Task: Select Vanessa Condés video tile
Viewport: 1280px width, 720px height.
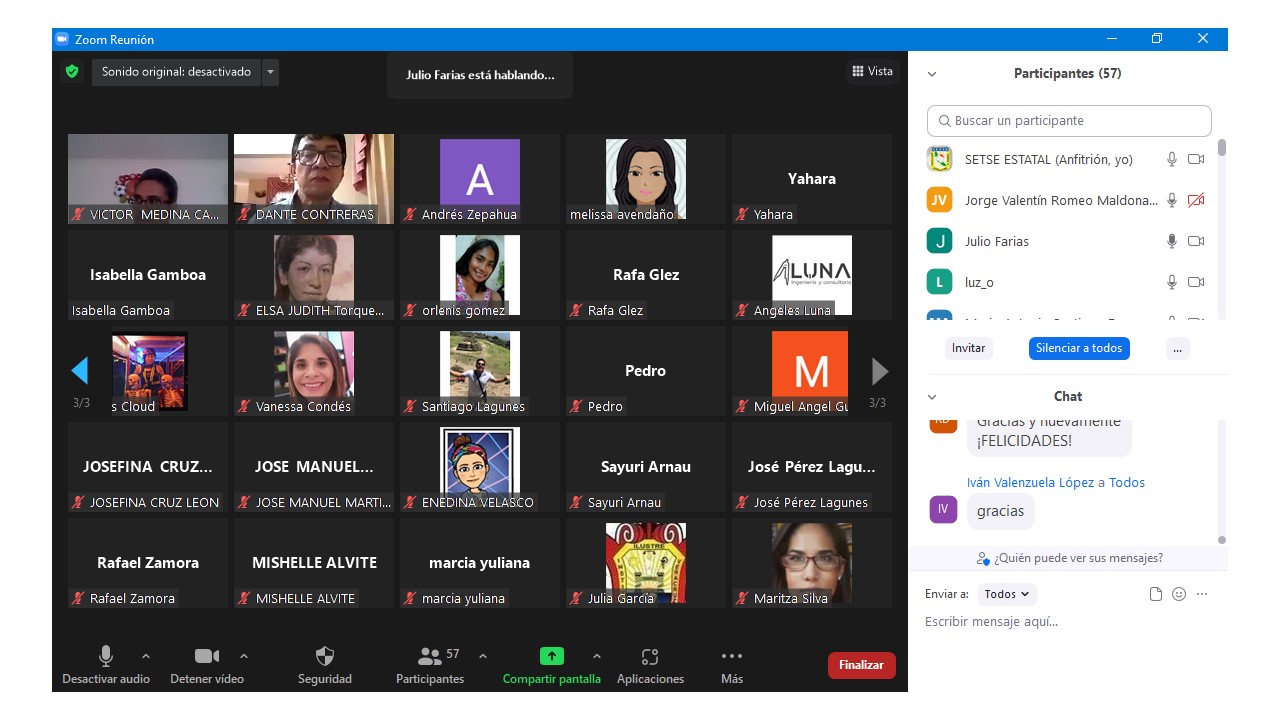Action: (x=314, y=371)
